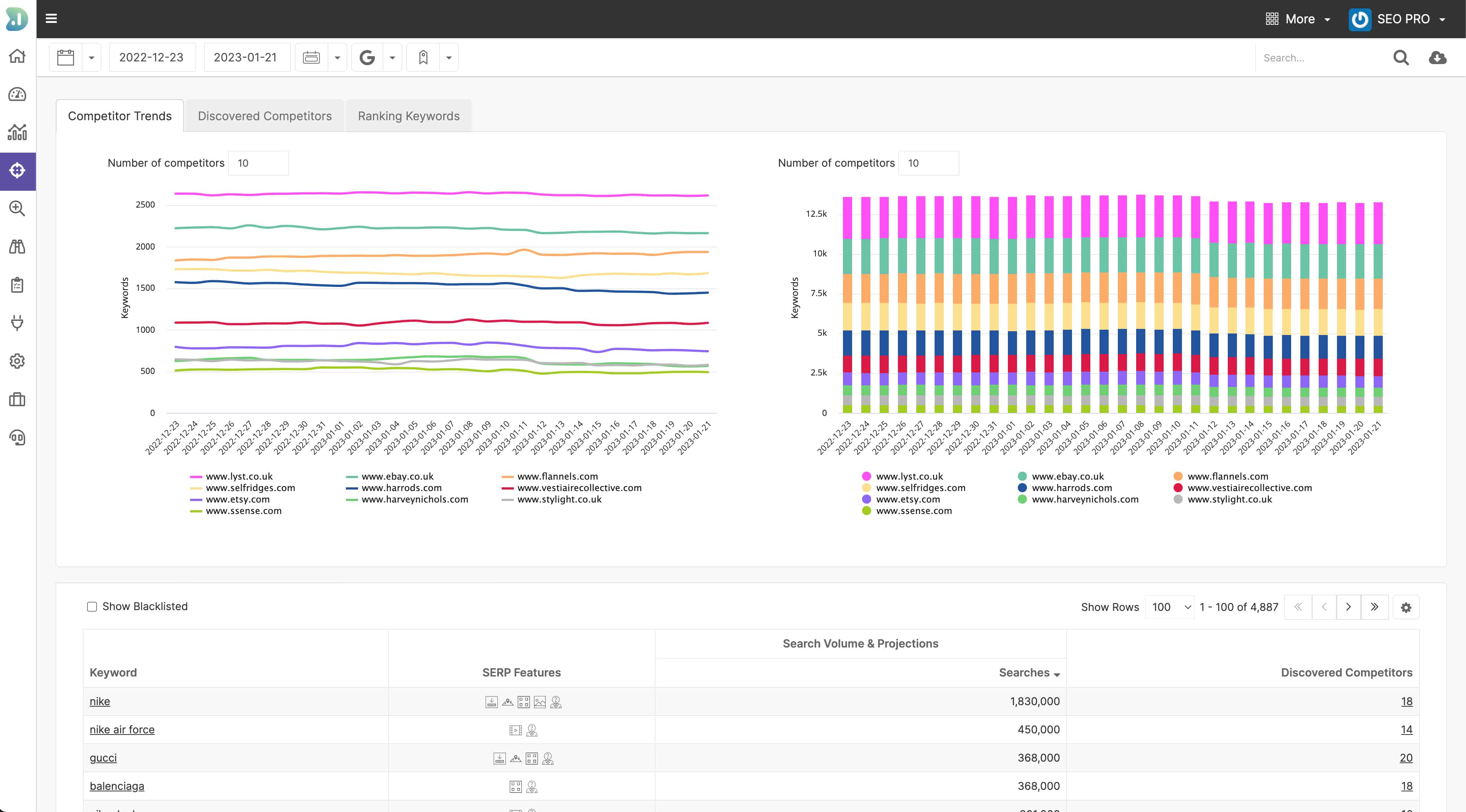Select the Competitor Trends tab
The height and width of the screenshot is (812, 1466).
(119, 116)
